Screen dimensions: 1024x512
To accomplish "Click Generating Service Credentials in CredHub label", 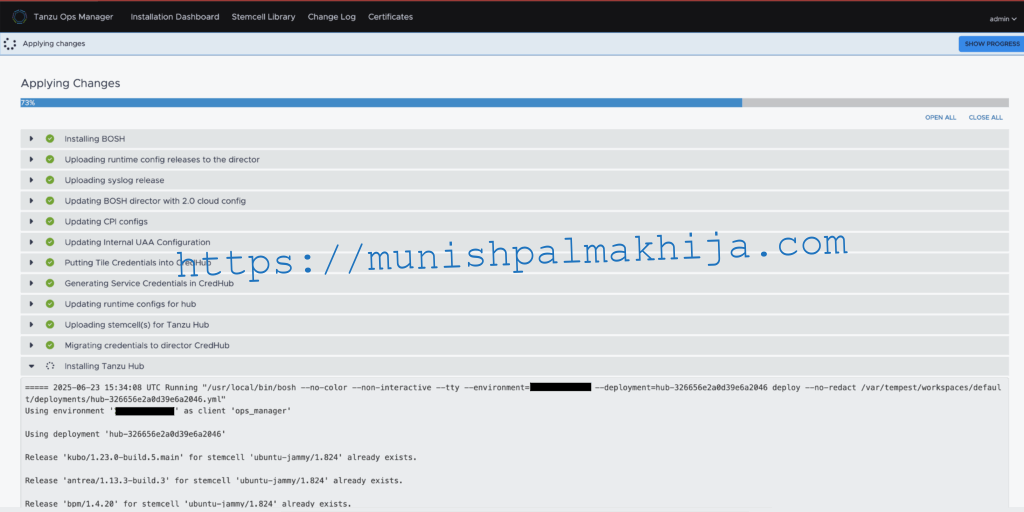I will click(x=149, y=283).
